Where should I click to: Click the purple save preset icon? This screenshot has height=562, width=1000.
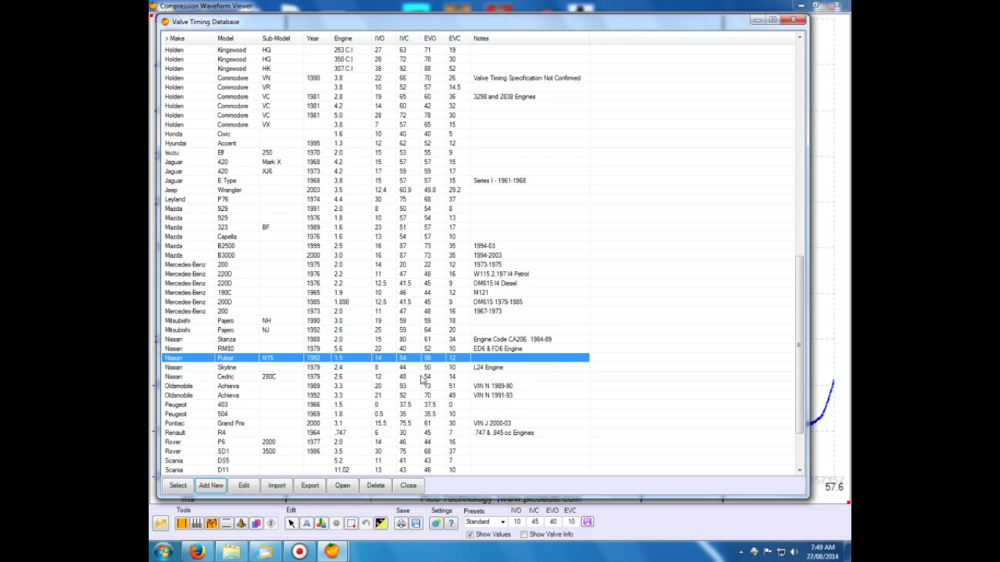[x=587, y=522]
